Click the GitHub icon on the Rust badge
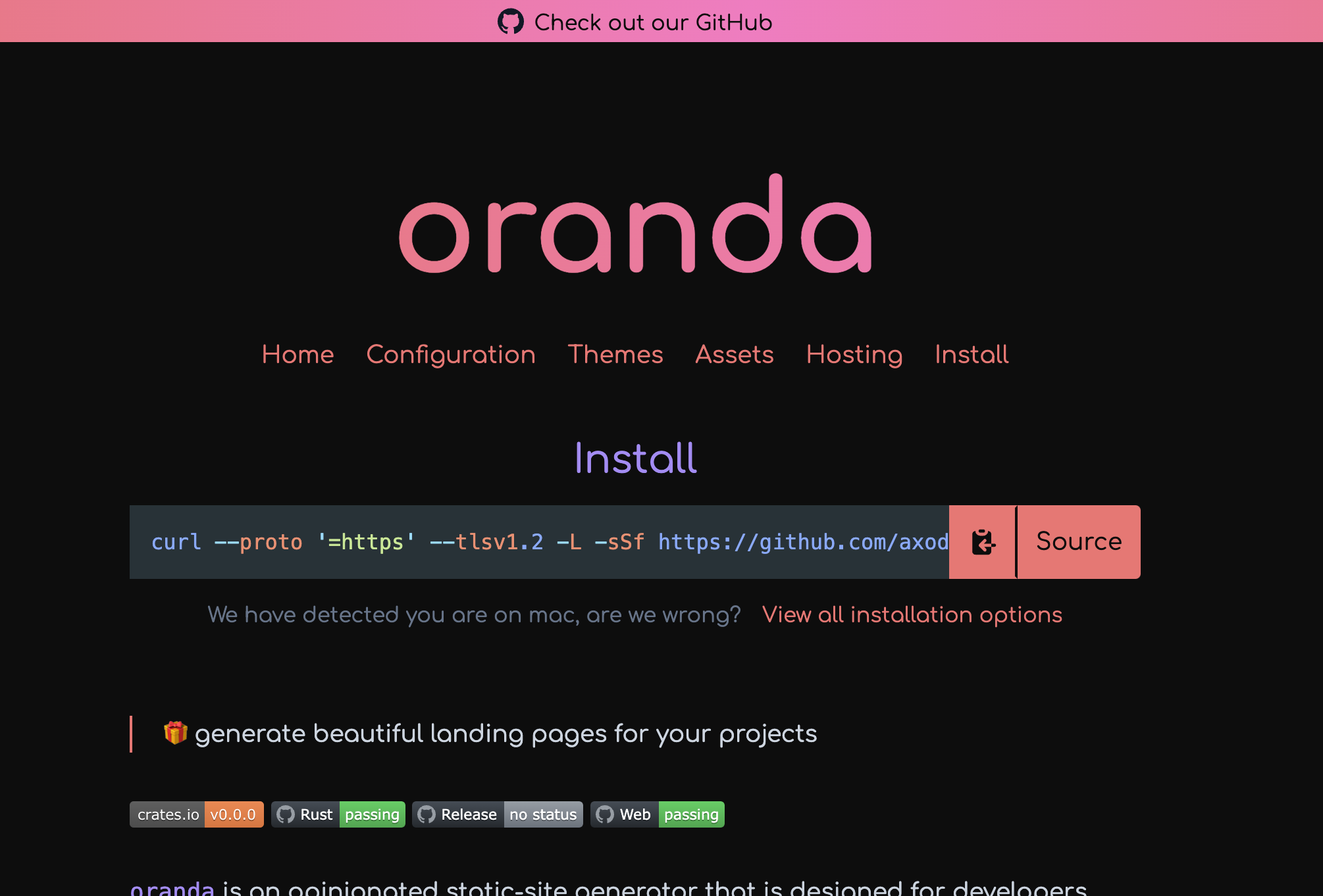The height and width of the screenshot is (896, 1323). coord(286,814)
